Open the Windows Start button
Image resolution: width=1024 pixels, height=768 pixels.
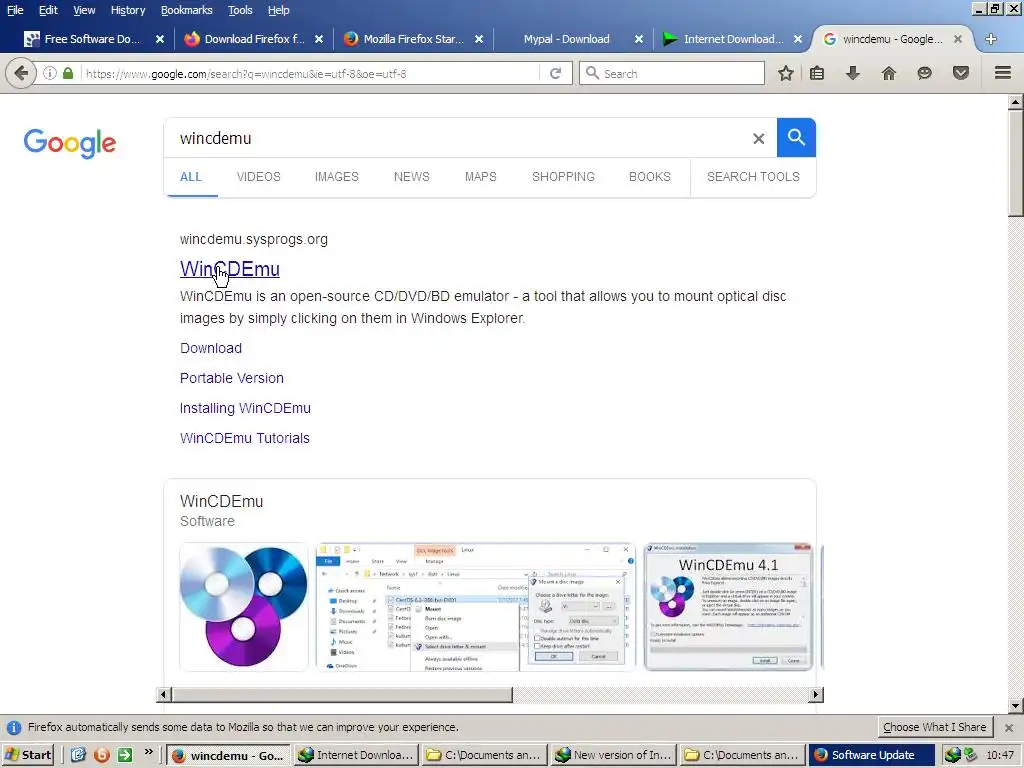[29, 755]
